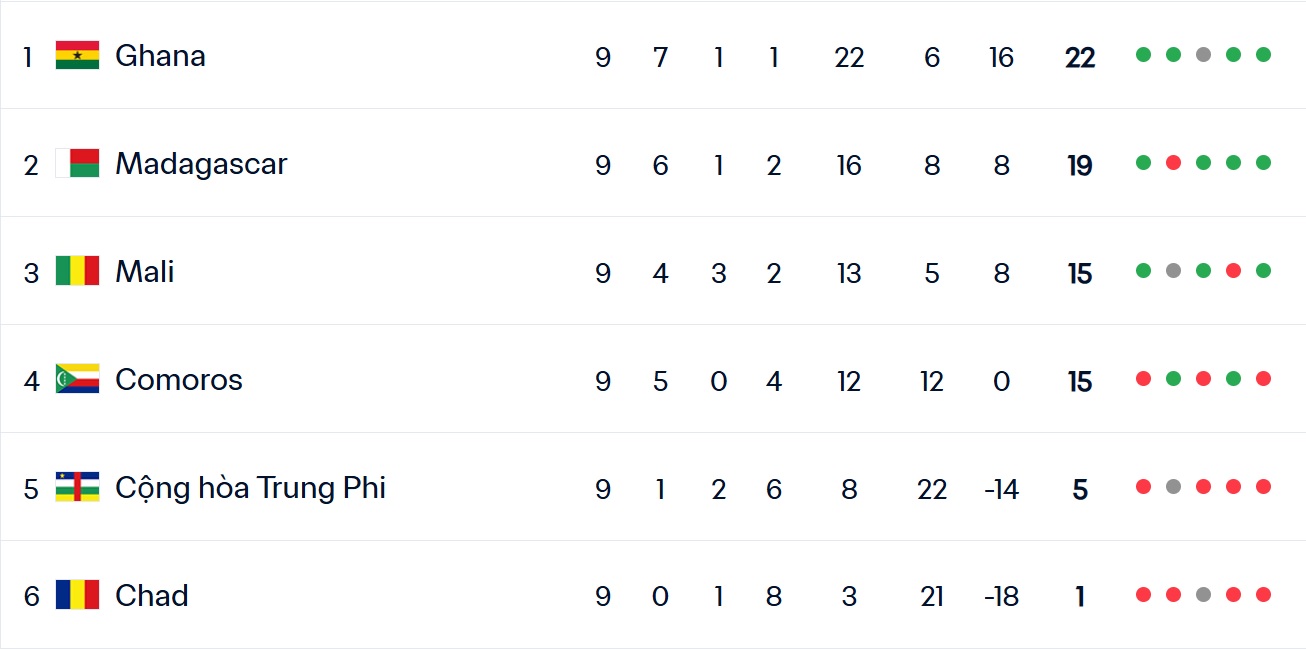Open the Madagascar team page
The image size is (1306, 650).
coord(201,163)
